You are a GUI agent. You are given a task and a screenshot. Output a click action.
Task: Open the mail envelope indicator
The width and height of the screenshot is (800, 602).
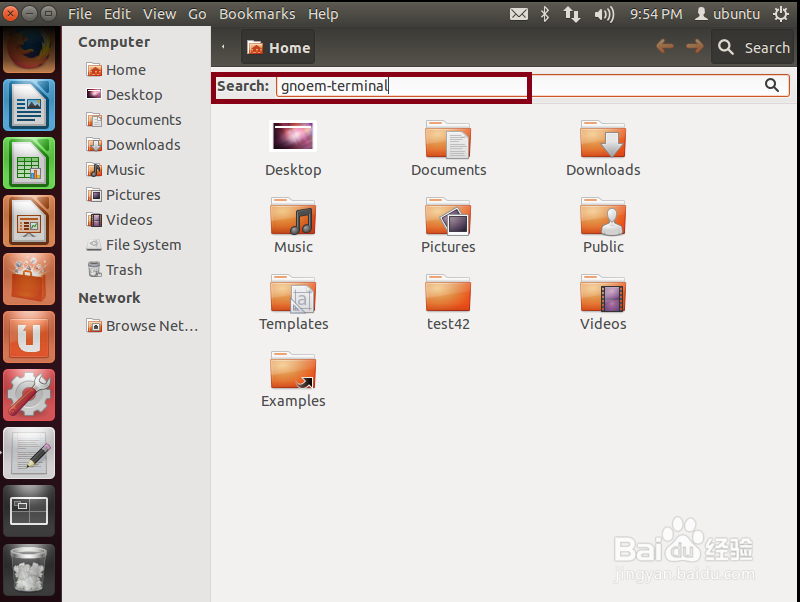point(519,14)
